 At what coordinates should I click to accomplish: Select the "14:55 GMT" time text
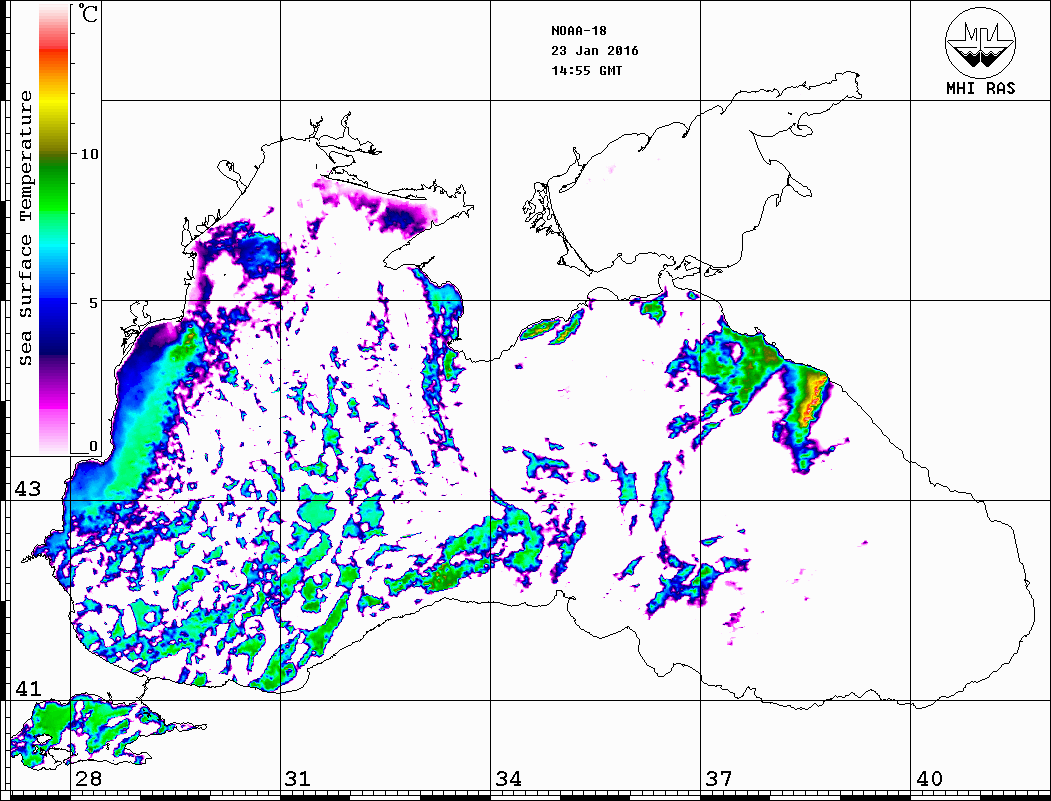[586, 70]
